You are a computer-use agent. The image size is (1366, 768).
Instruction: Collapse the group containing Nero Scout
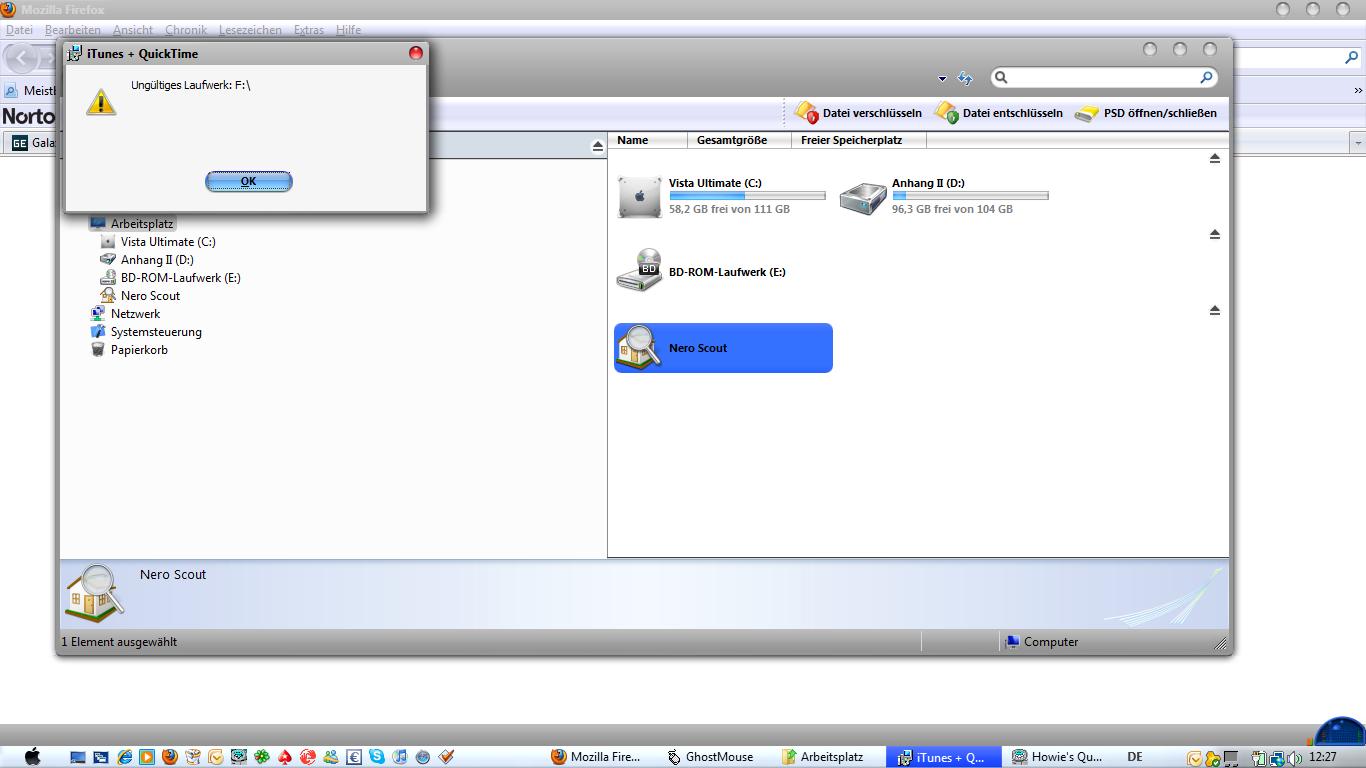tap(1215, 311)
